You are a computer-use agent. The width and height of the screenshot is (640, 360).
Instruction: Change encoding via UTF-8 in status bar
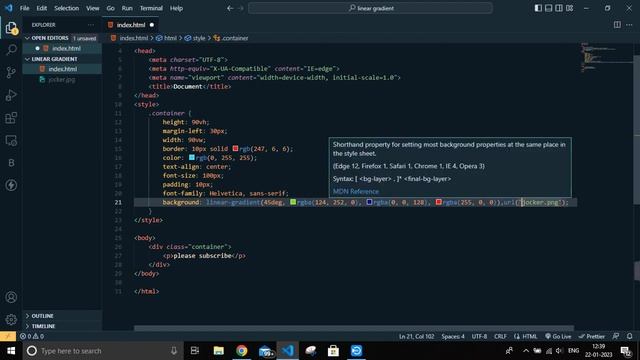pos(479,336)
